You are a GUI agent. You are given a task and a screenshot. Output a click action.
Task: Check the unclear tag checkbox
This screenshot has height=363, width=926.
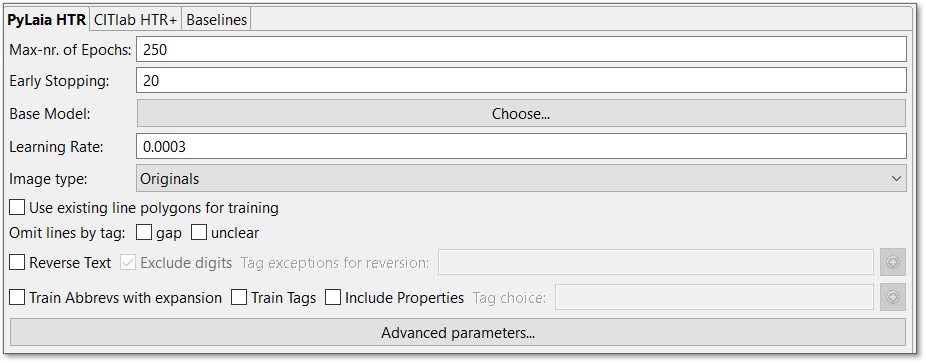pos(199,233)
